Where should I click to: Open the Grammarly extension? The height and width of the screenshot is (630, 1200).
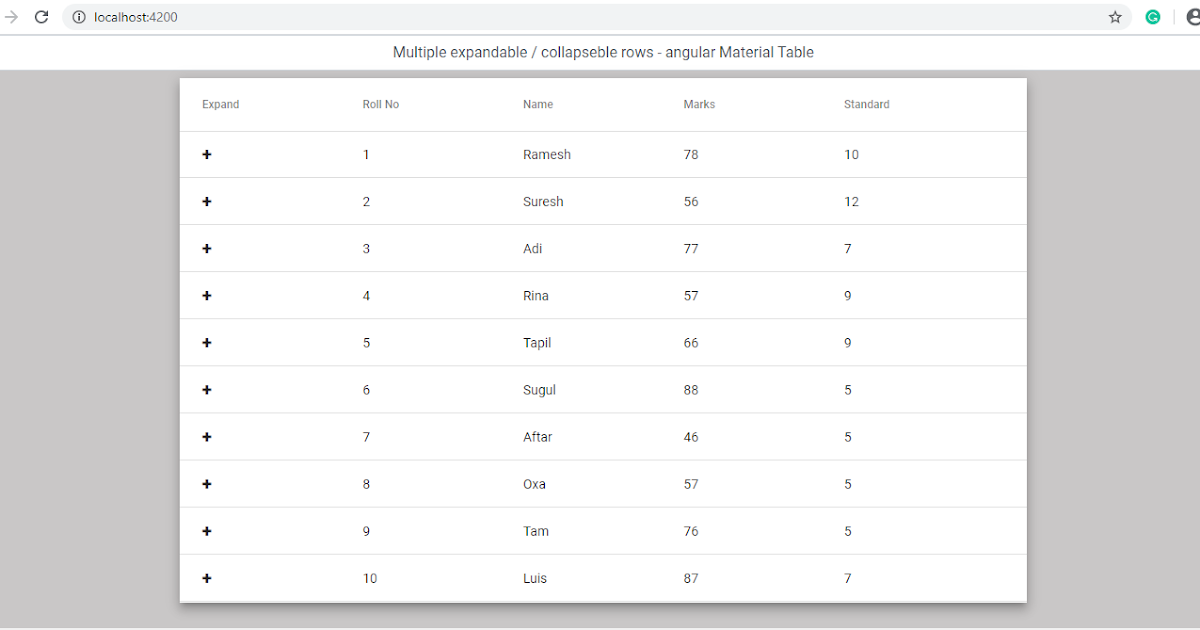pos(1153,17)
